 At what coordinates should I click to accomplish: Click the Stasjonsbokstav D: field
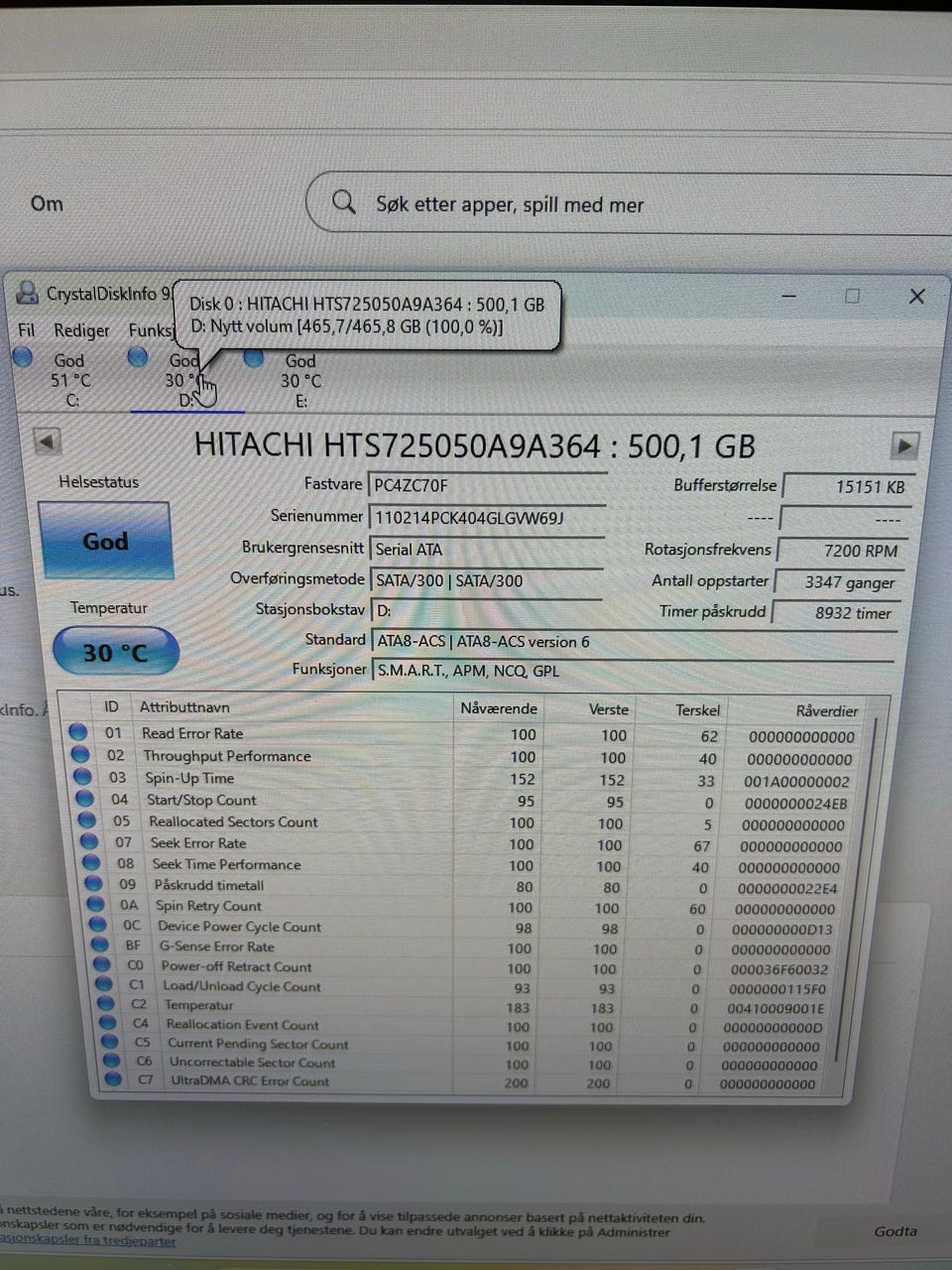[x=486, y=610]
